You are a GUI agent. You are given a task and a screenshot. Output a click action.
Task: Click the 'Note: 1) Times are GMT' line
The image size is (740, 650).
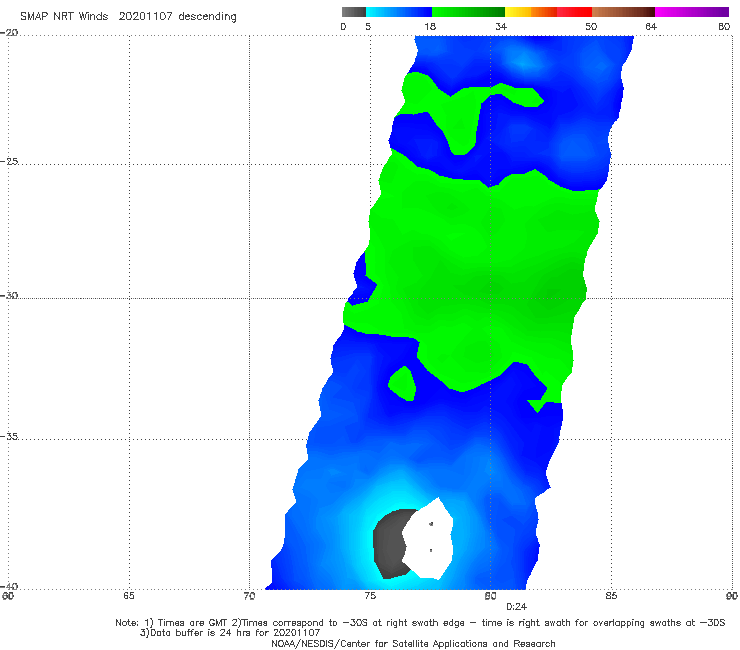420,623
